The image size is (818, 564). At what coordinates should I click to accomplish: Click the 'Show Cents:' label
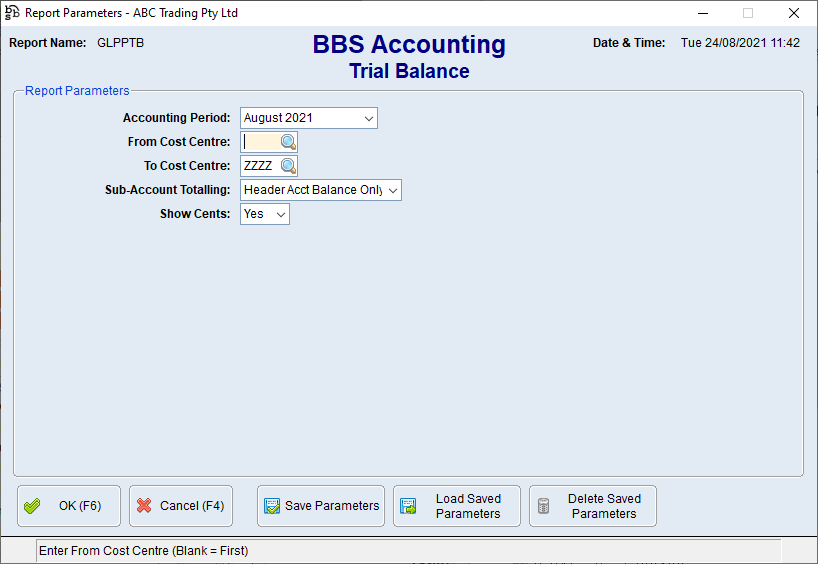[195, 214]
